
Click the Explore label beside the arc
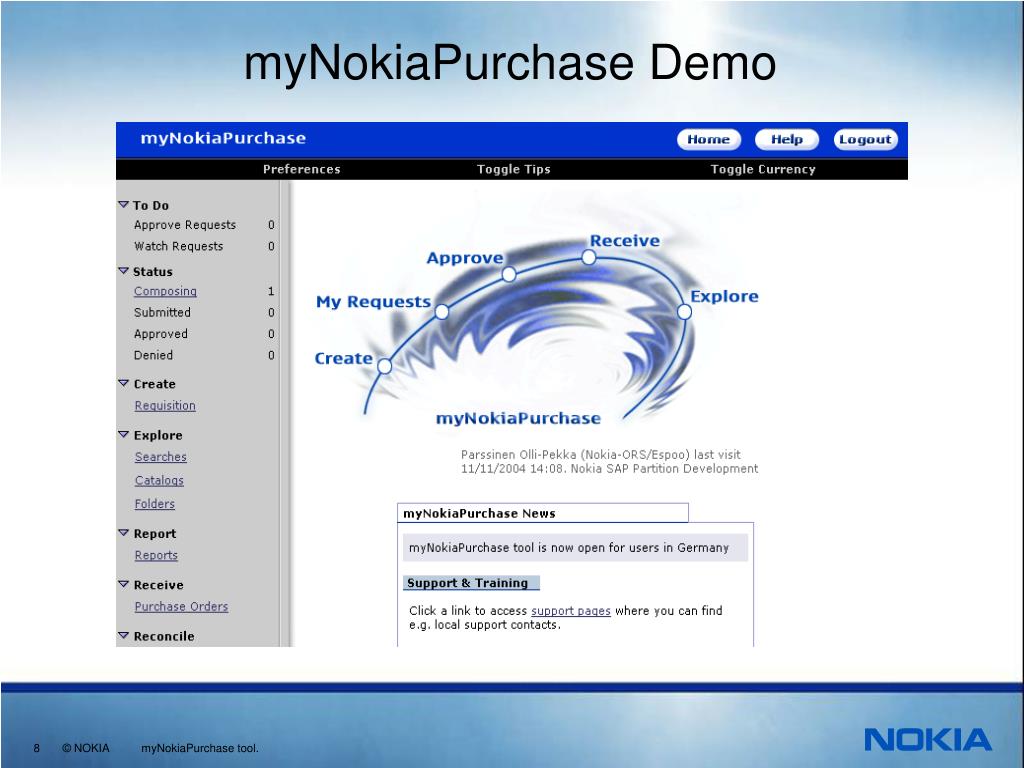pyautogui.click(x=724, y=296)
